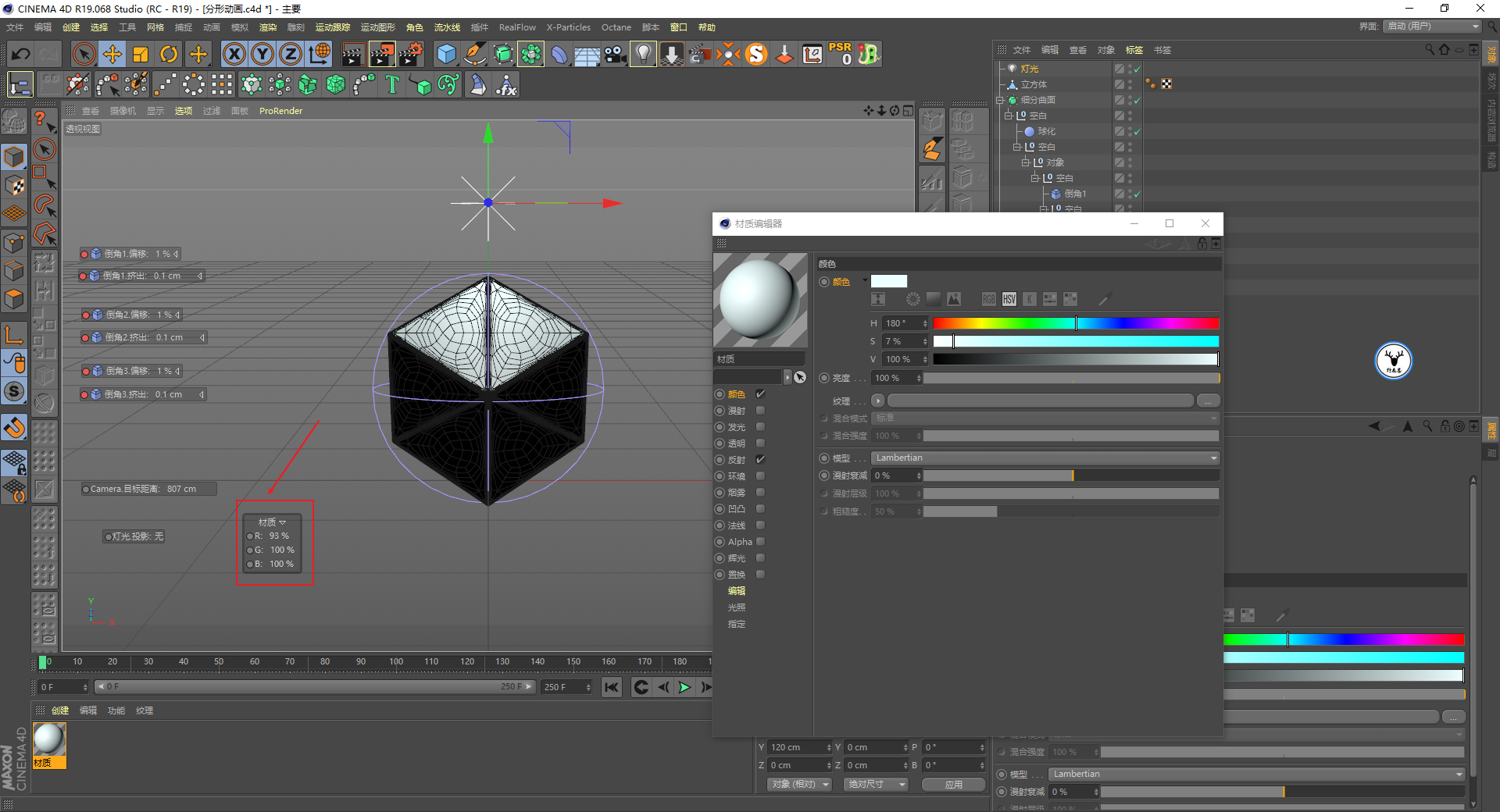Toggle the X axis lock
Screen dimensions: 1500x812
point(234,54)
